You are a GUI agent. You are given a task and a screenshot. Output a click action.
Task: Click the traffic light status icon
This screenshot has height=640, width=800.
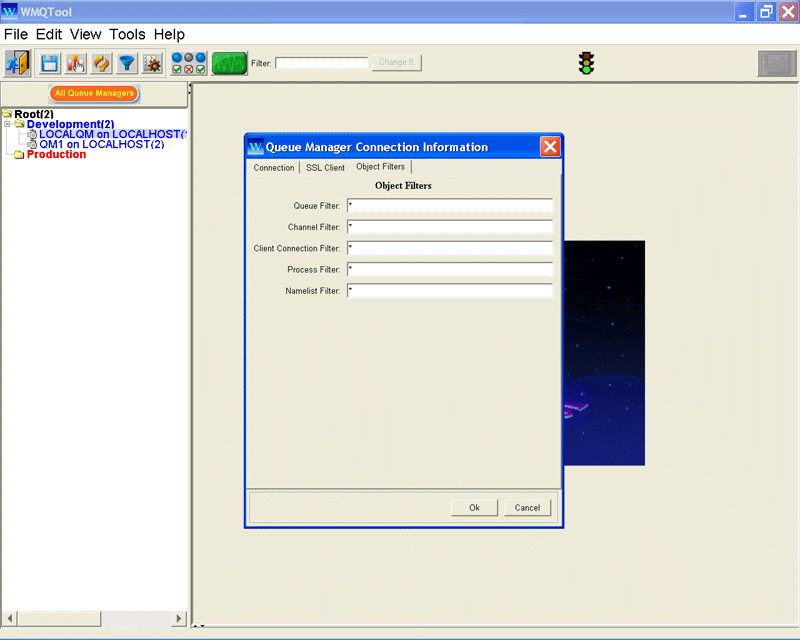(586, 62)
